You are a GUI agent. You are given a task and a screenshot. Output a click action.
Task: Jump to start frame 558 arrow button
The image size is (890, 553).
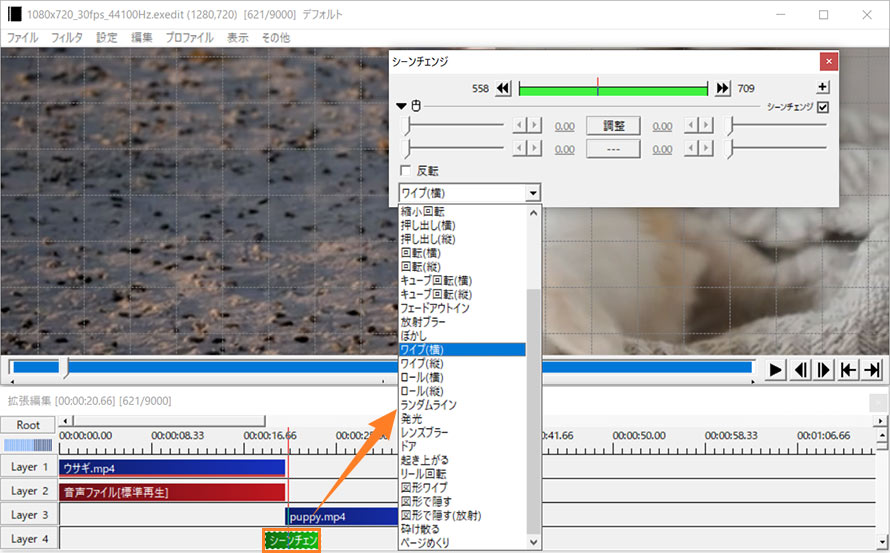click(503, 89)
